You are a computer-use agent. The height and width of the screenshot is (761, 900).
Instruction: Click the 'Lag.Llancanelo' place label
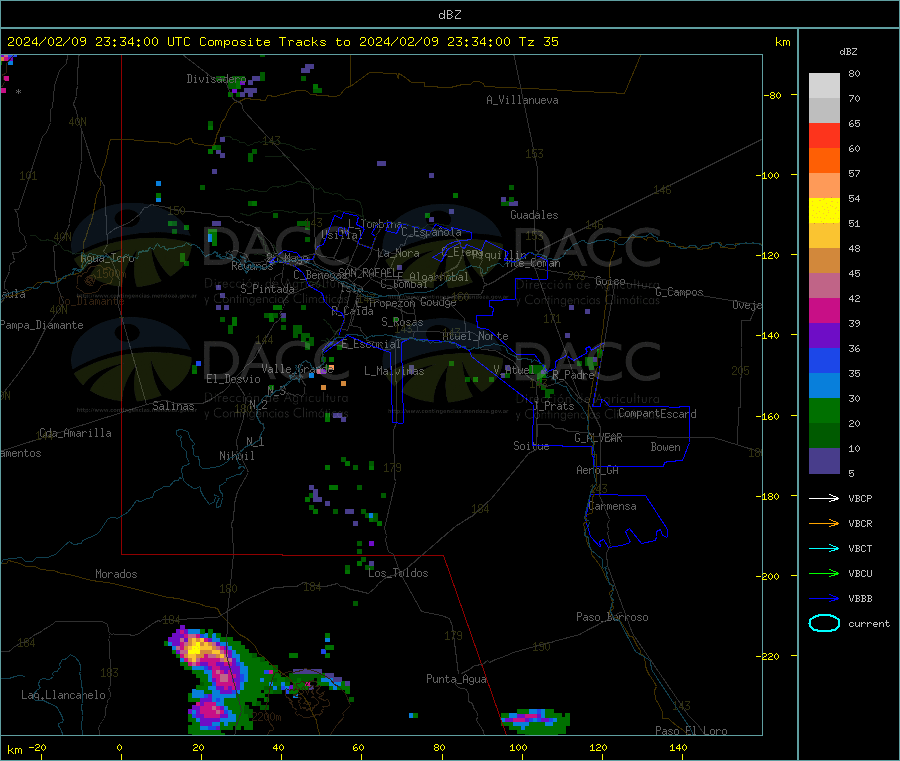63,695
